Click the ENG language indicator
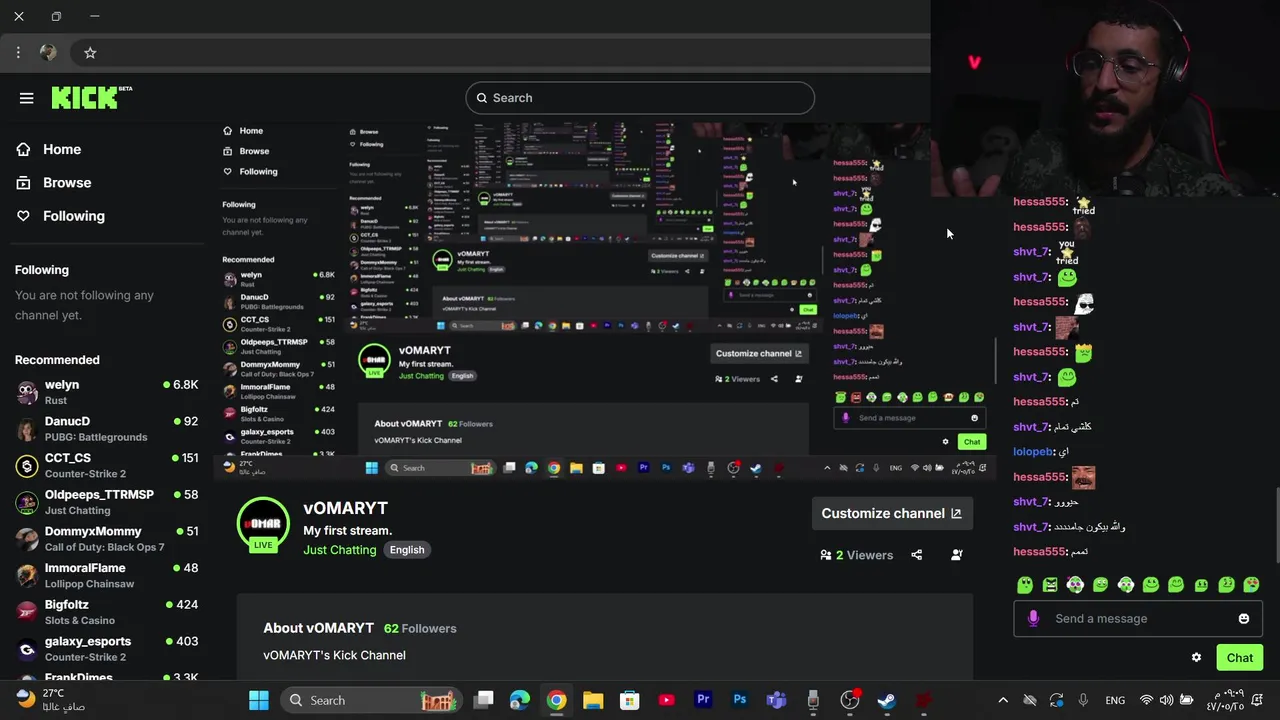Image resolution: width=1280 pixels, height=720 pixels. point(1115,700)
